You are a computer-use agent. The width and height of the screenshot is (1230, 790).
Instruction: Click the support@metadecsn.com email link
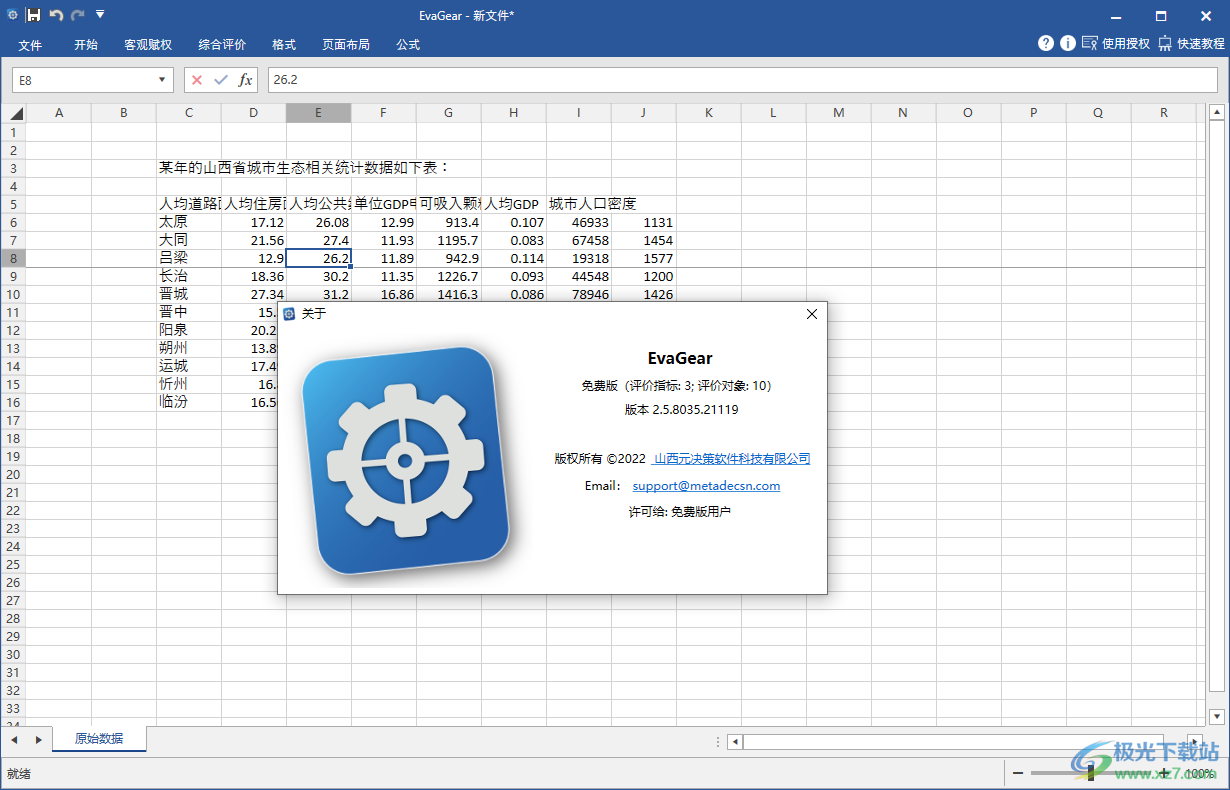(706, 486)
